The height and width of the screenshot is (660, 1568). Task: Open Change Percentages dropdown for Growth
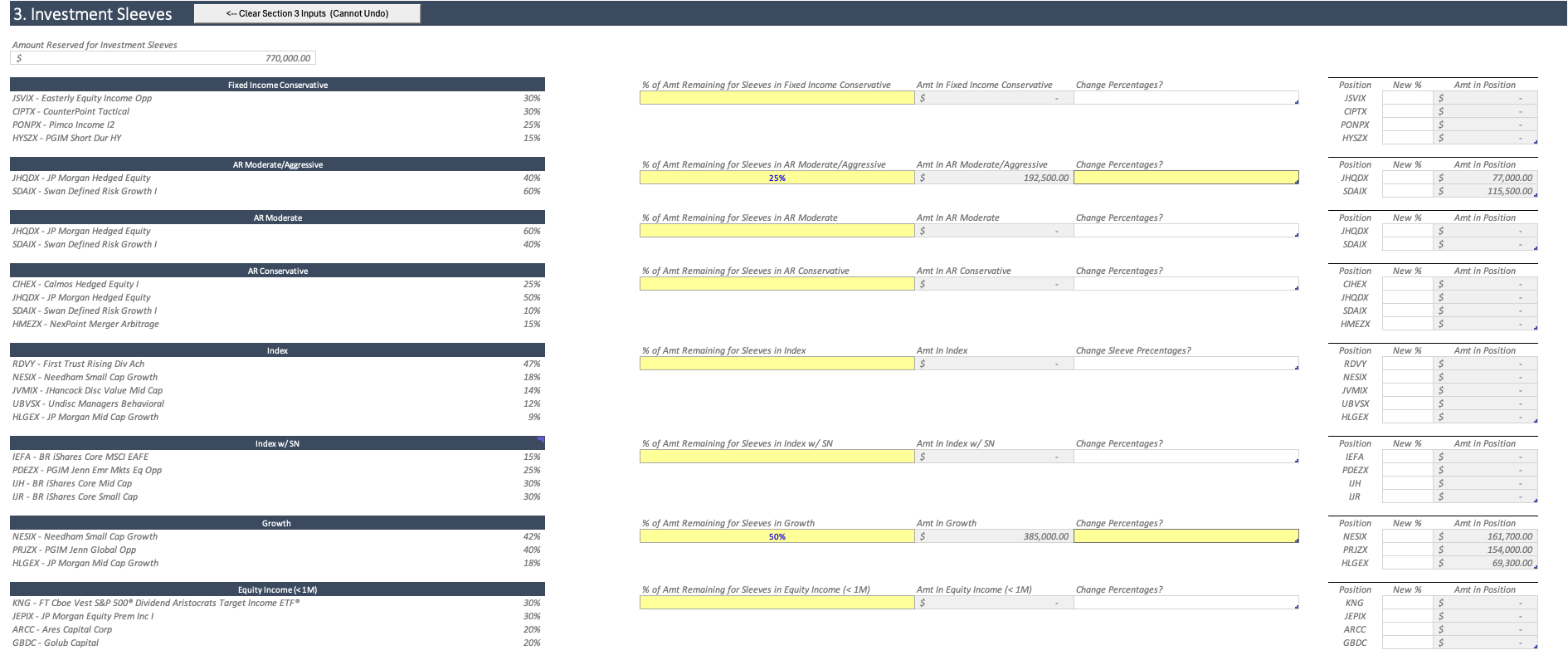pyautogui.click(x=1186, y=536)
